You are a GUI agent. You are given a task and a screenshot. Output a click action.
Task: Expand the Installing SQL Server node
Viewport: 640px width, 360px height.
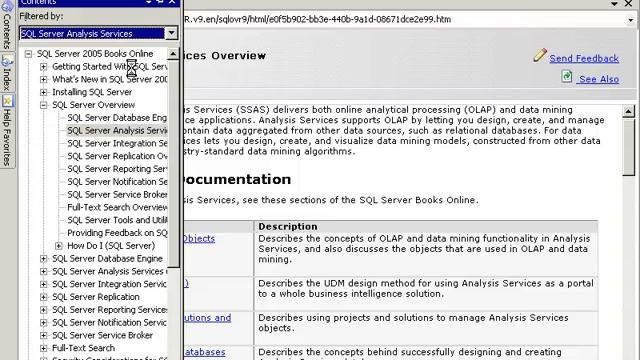click(43, 92)
